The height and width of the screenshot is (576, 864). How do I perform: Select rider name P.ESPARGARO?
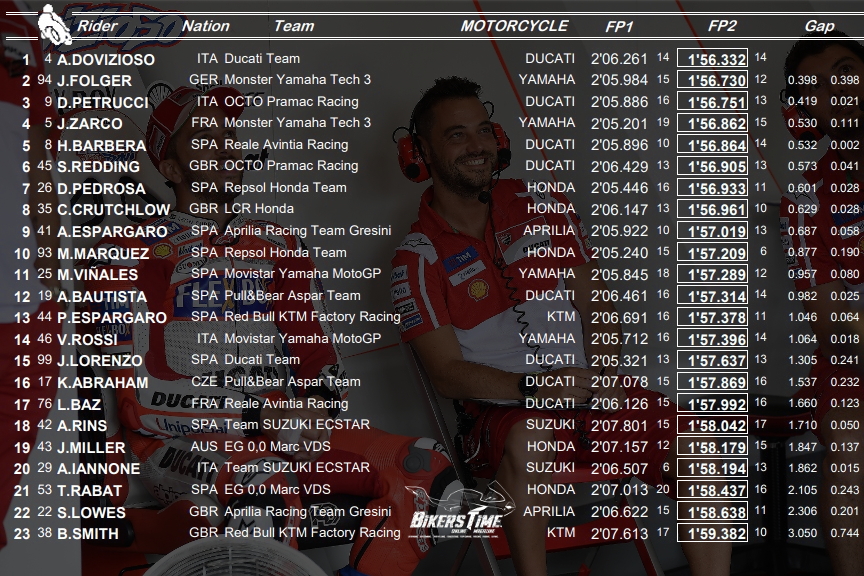[112, 317]
